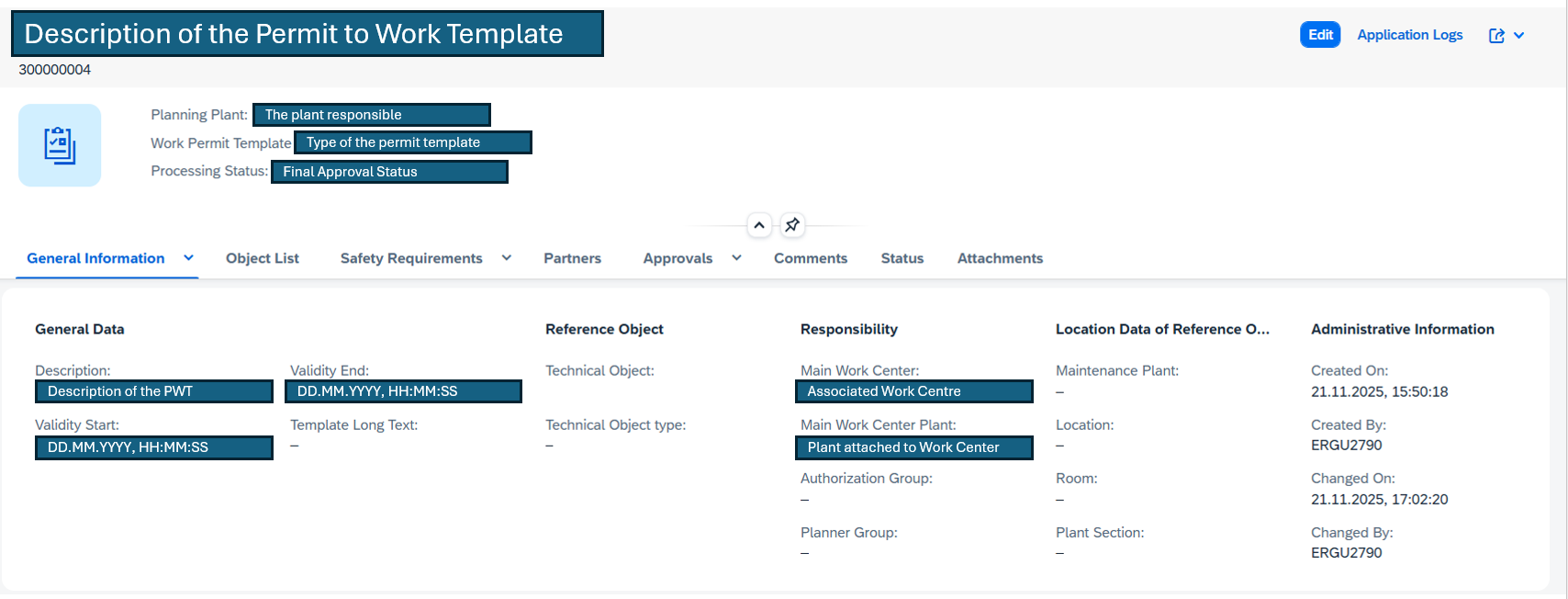The image size is (1568, 599).
Task: Open the Partners tab
Action: pos(572,258)
